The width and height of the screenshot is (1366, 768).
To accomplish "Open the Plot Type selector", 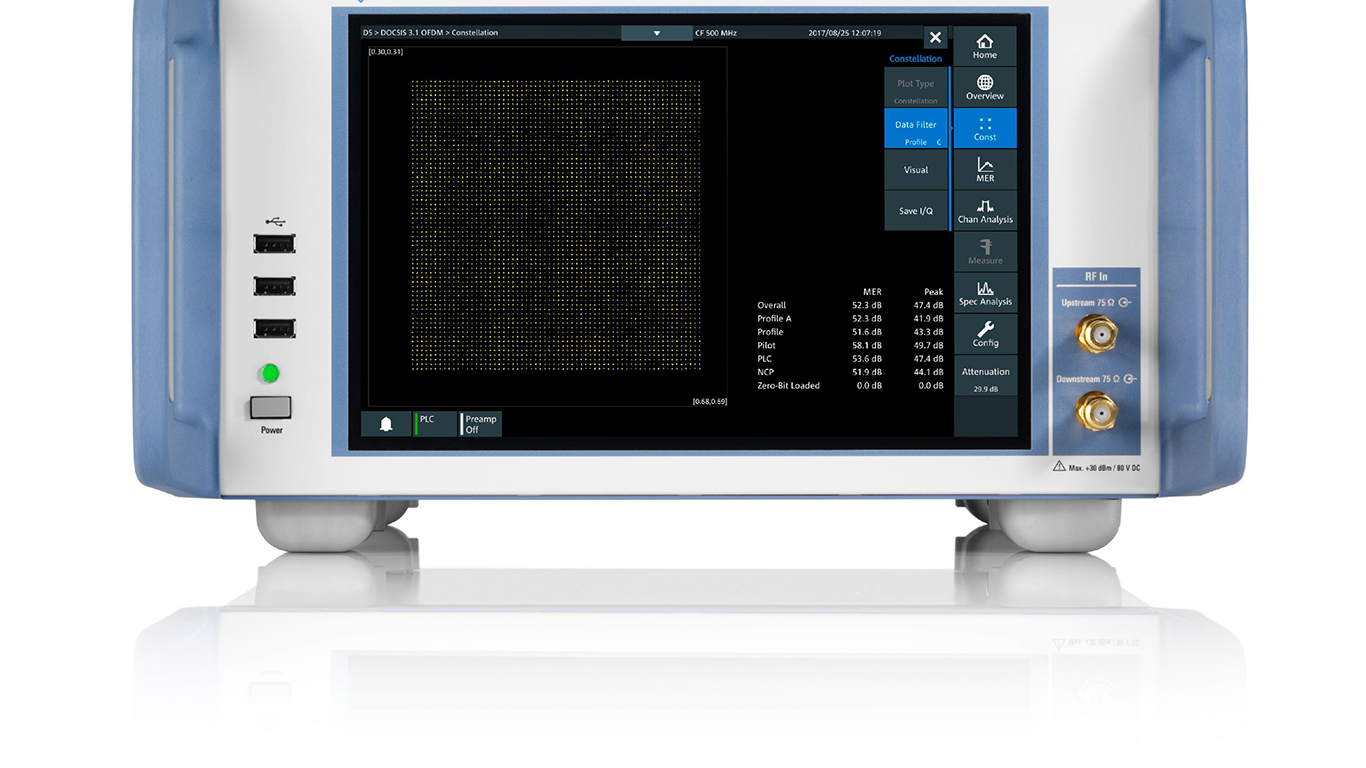I will pos(916,89).
